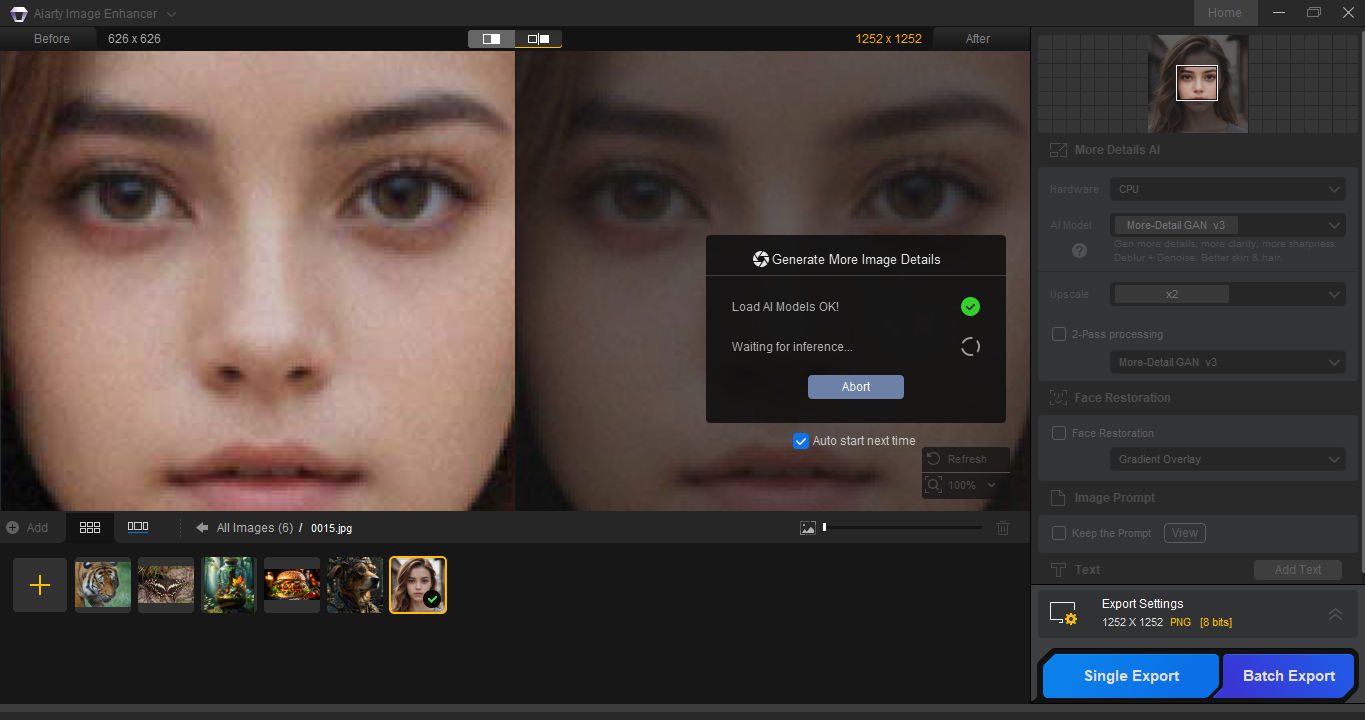Open the Face Restoration section icon
This screenshot has width=1365, height=720.
(x=1058, y=397)
